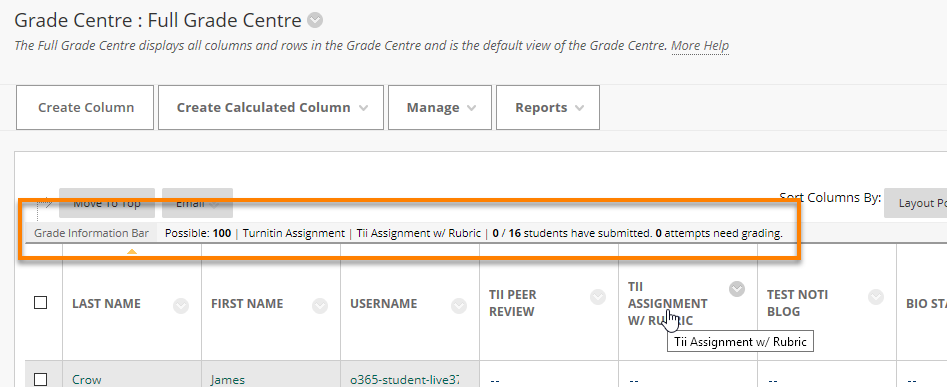This screenshot has width=947, height=387.
Task: Open the Last Name column options chevron
Action: (181, 307)
